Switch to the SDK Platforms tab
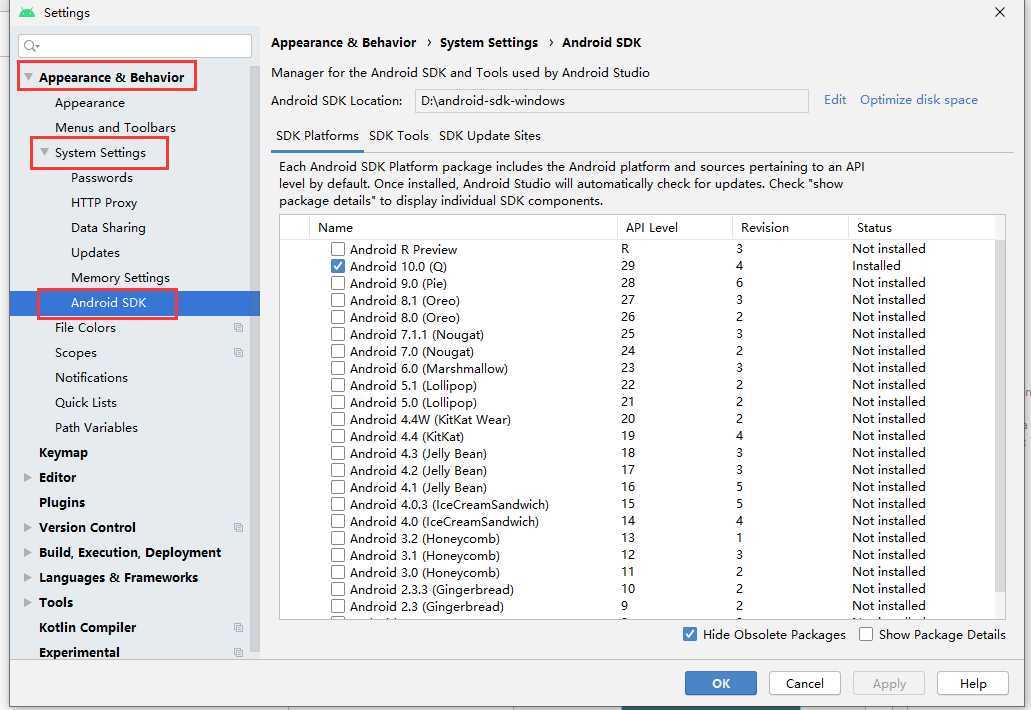This screenshot has height=710, width=1031. [x=317, y=135]
